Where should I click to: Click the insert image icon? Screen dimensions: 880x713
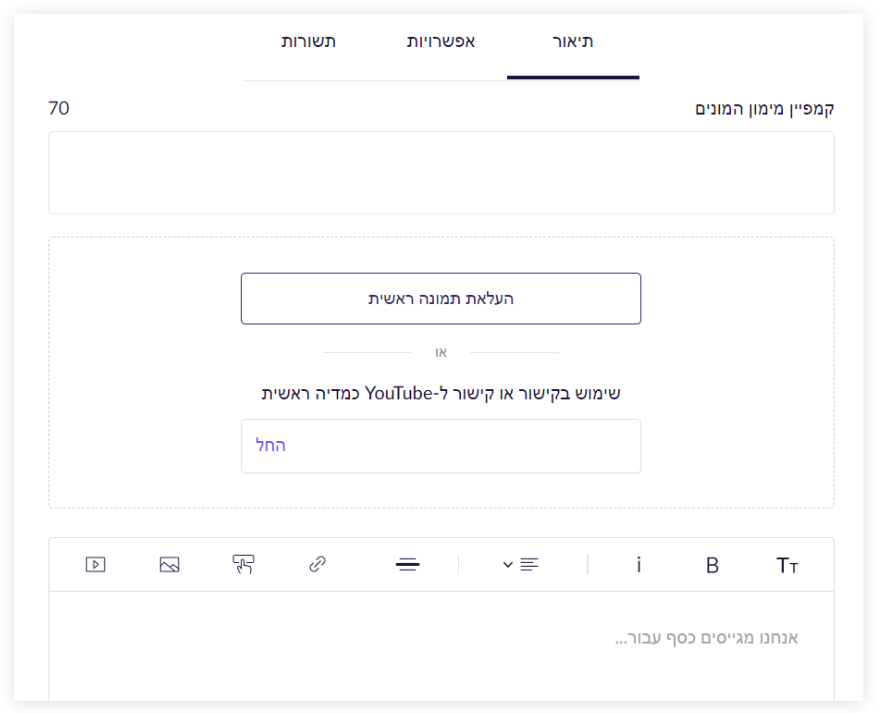click(x=169, y=565)
